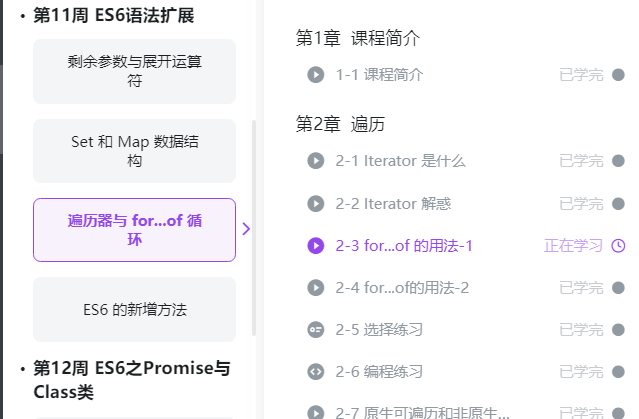Click purple chevron arrow beside 遍历器 card
The height and width of the screenshot is (419, 639).
click(246, 229)
